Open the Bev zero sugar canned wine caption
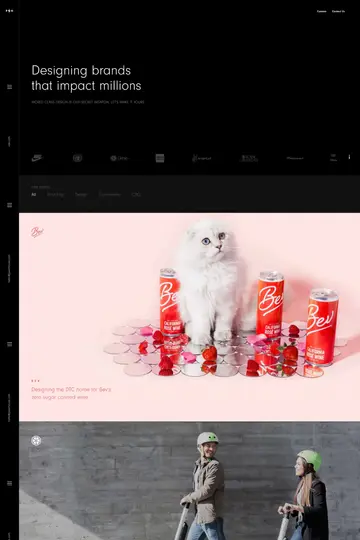360x540 pixels. tap(71, 393)
